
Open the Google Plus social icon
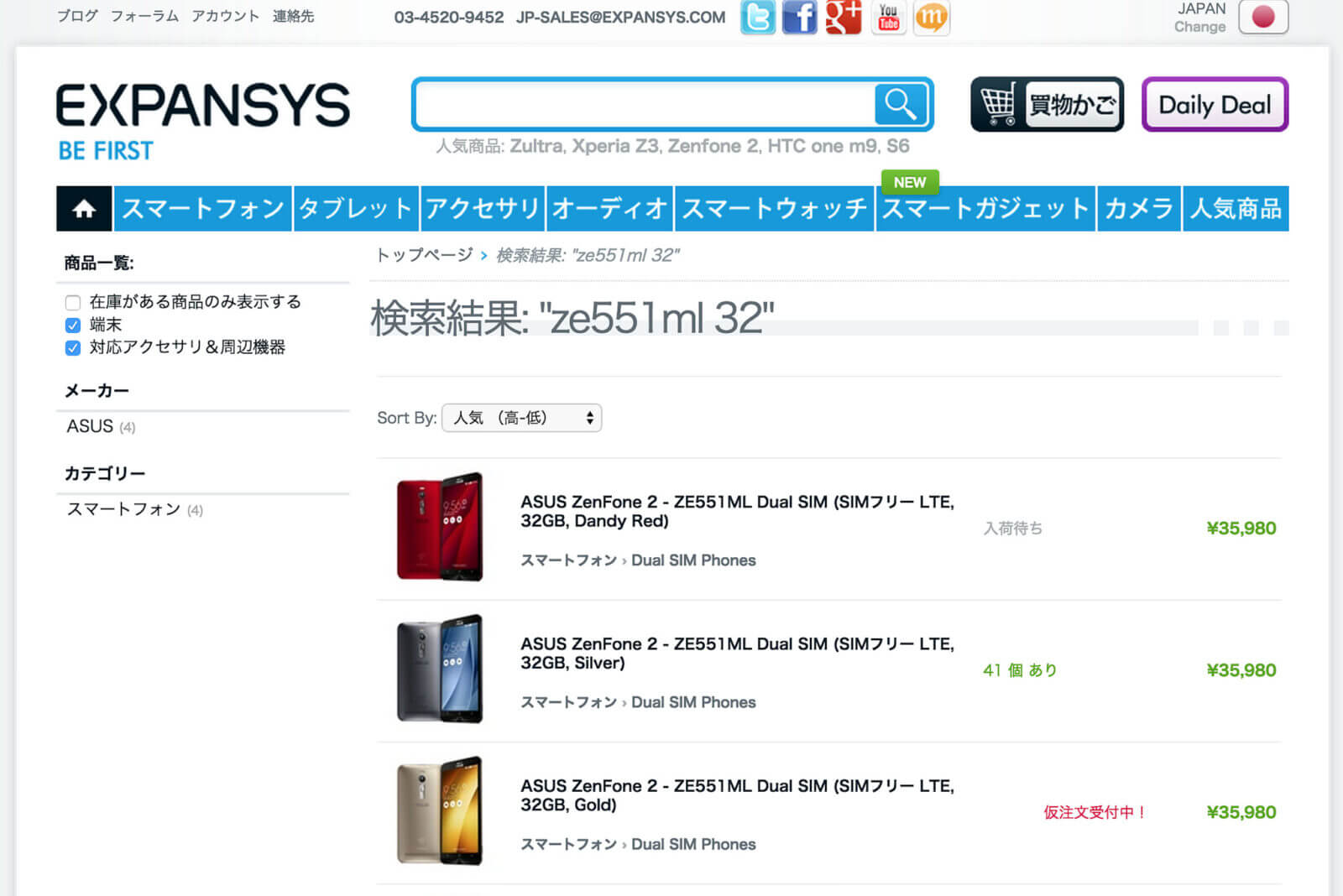pyautogui.click(x=844, y=17)
